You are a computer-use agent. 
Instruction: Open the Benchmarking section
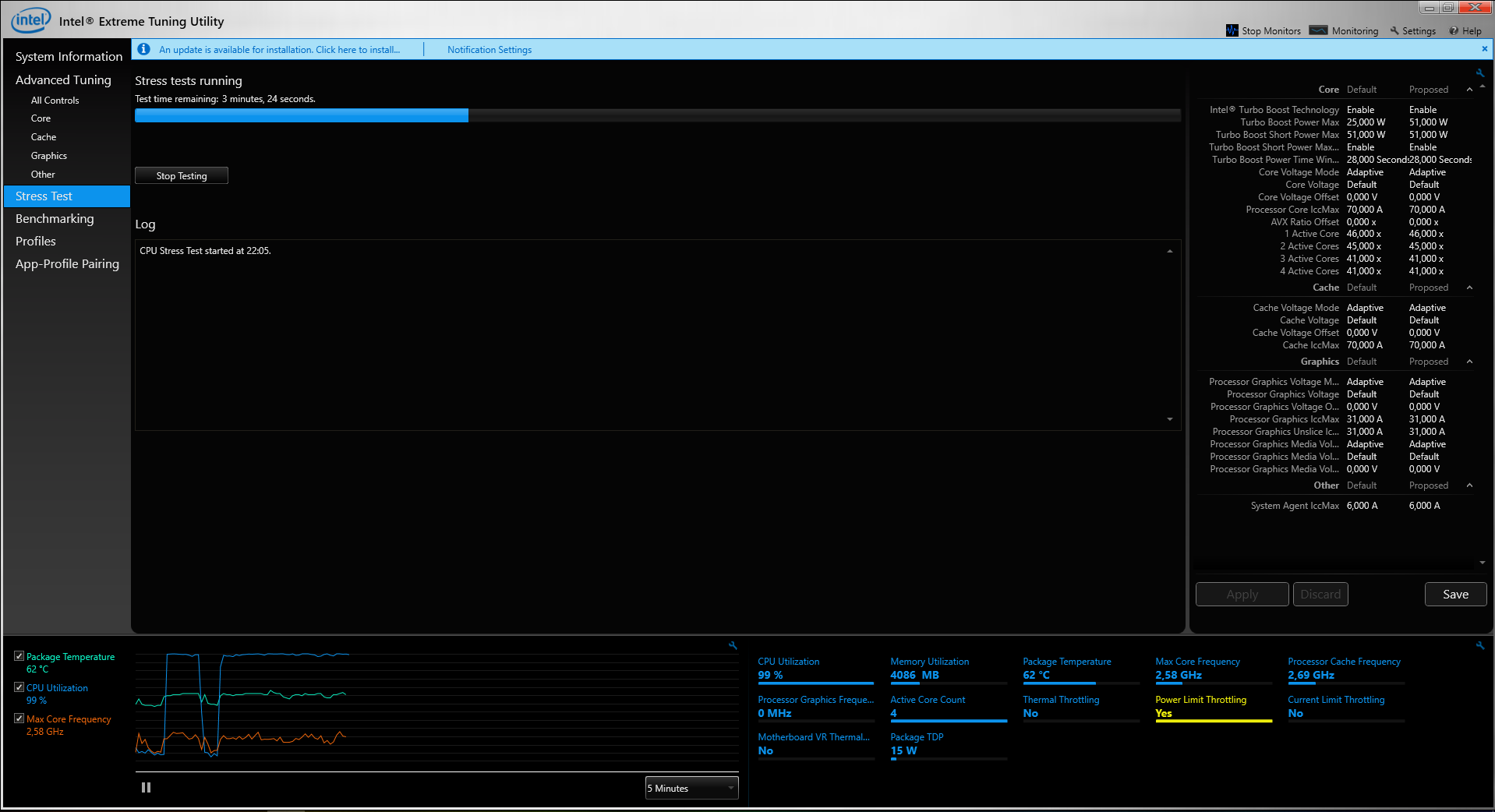(55, 219)
